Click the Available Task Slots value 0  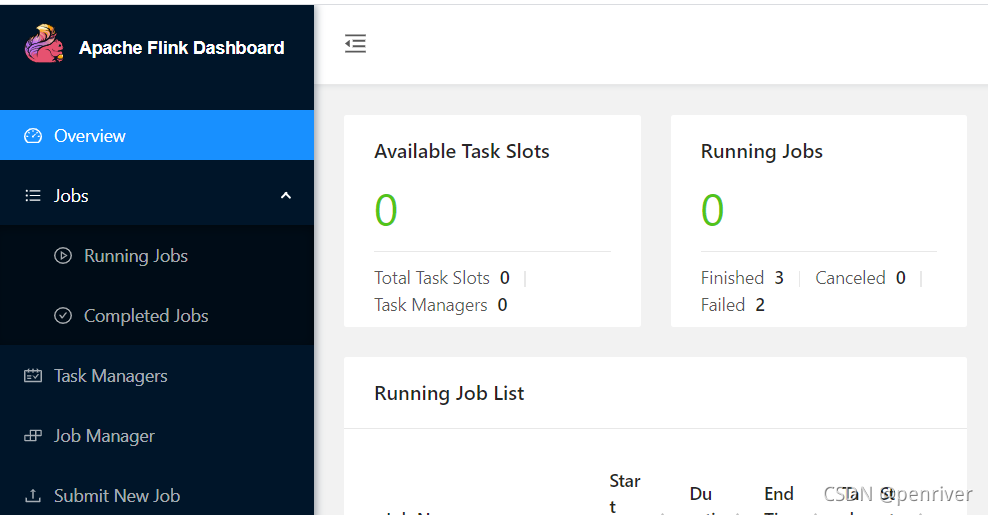coord(386,210)
